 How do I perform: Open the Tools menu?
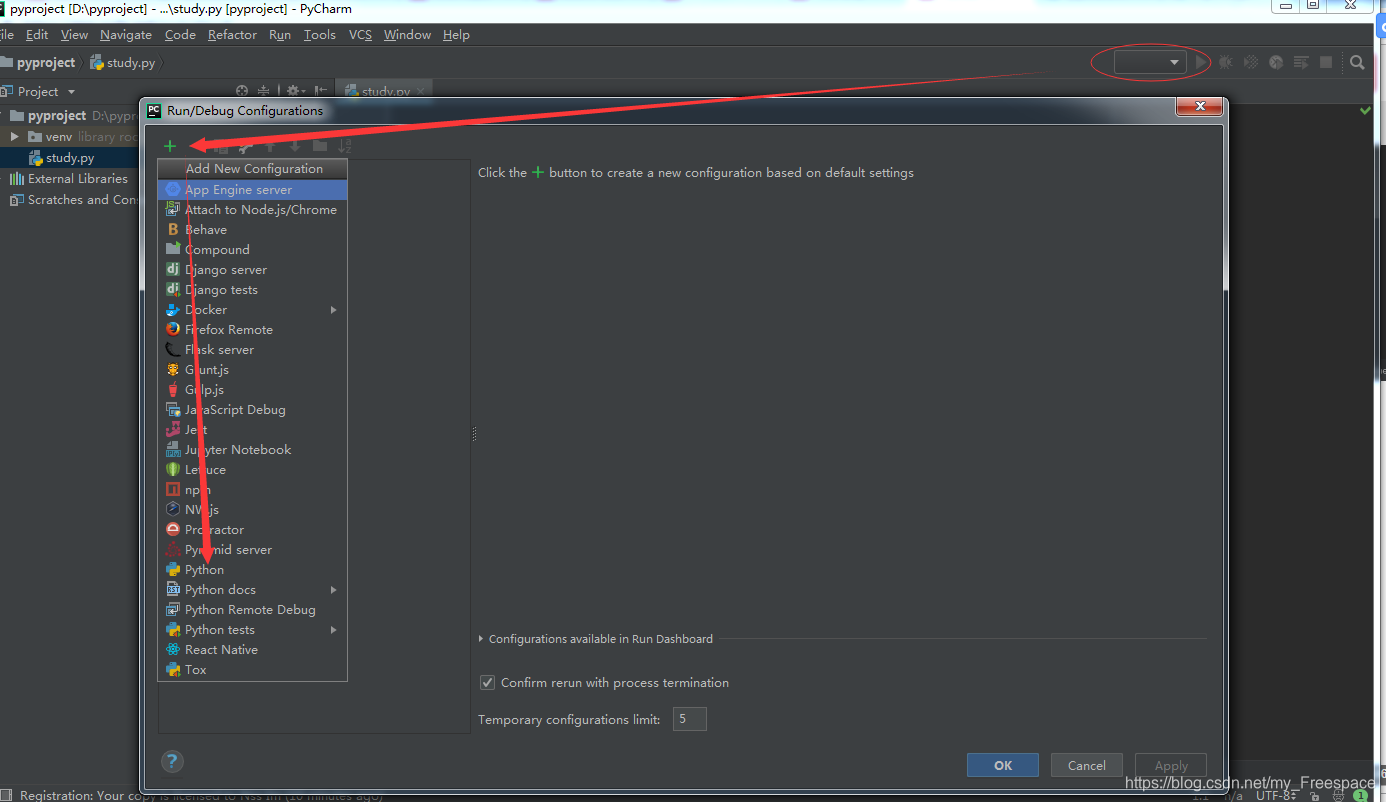pos(320,34)
